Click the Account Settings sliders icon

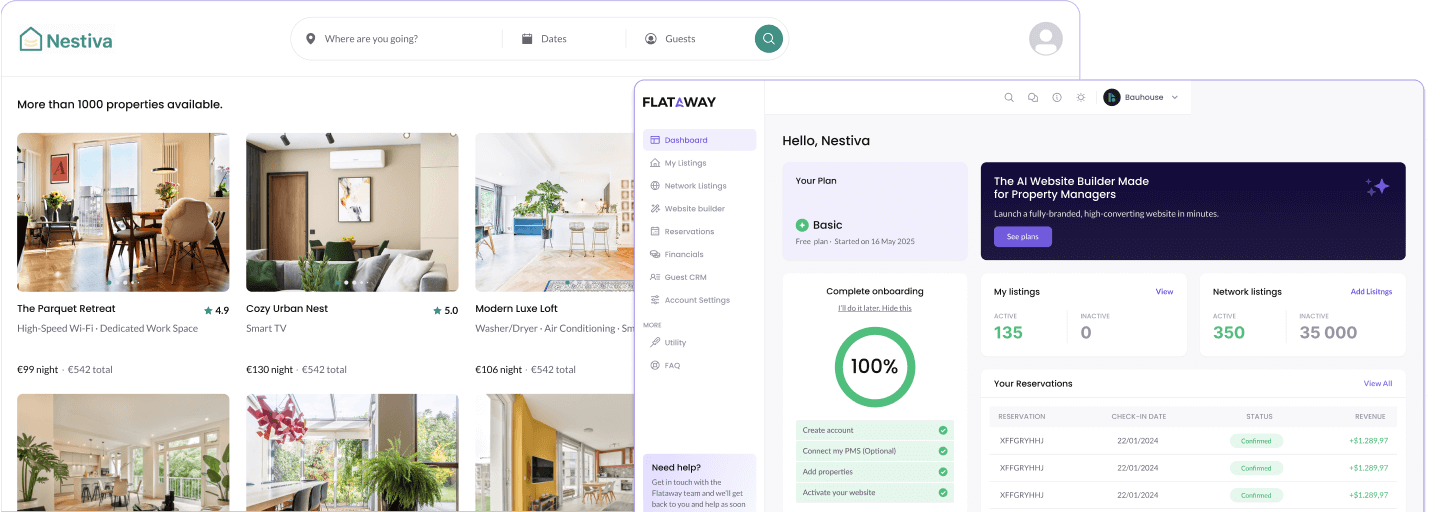[x=655, y=300]
